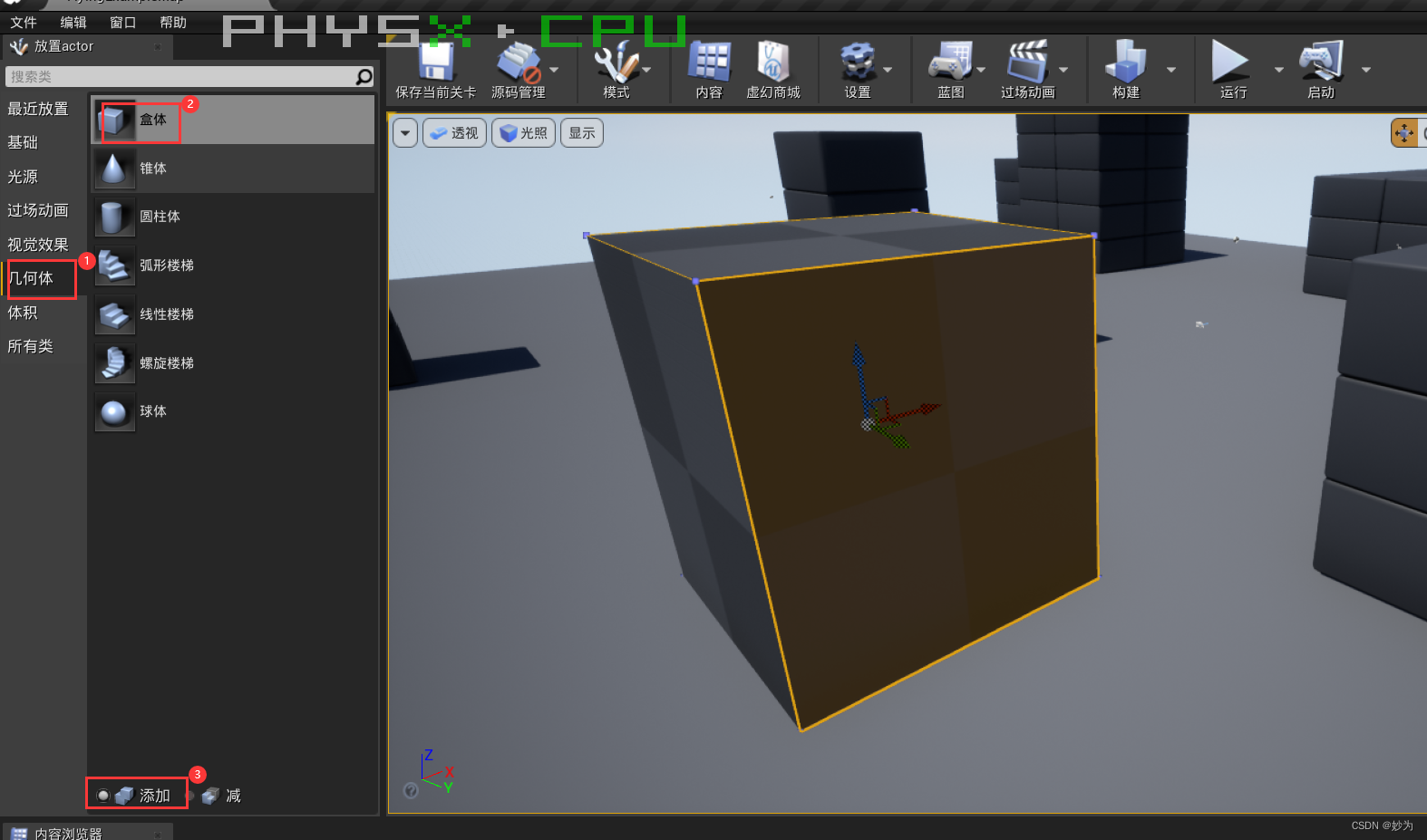Select the Cone (锥体) geometry brush

click(x=232, y=169)
